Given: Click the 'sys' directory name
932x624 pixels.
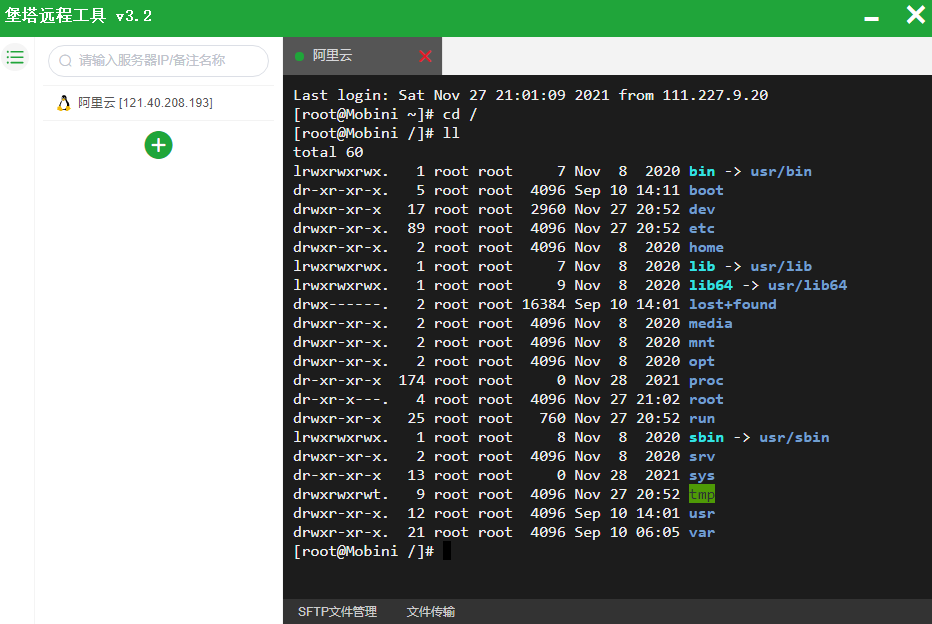Looking at the screenshot, I should tap(702, 475).
